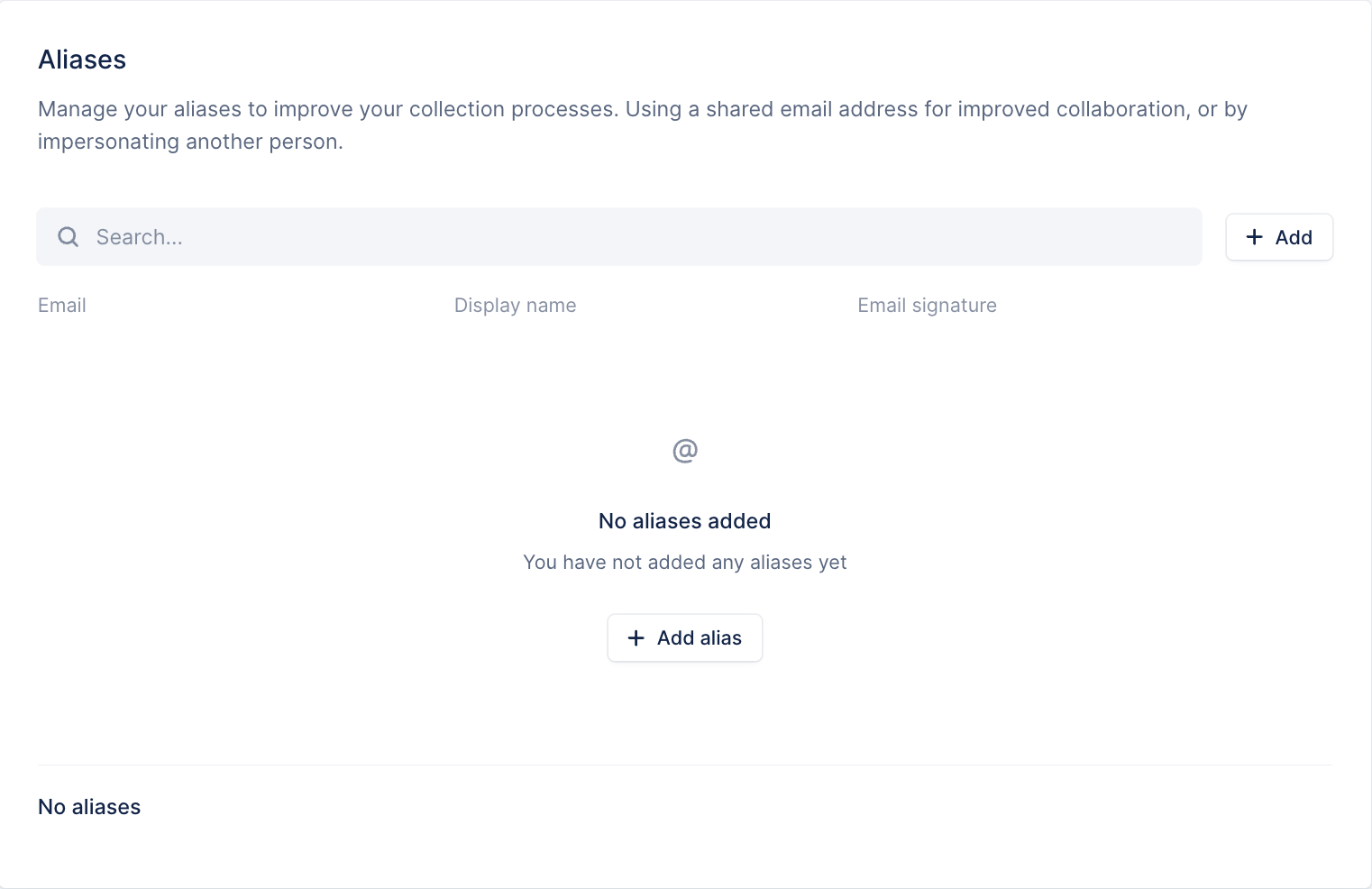Click the Email signature column header
Screen dimensions: 1372x889
coord(927,305)
